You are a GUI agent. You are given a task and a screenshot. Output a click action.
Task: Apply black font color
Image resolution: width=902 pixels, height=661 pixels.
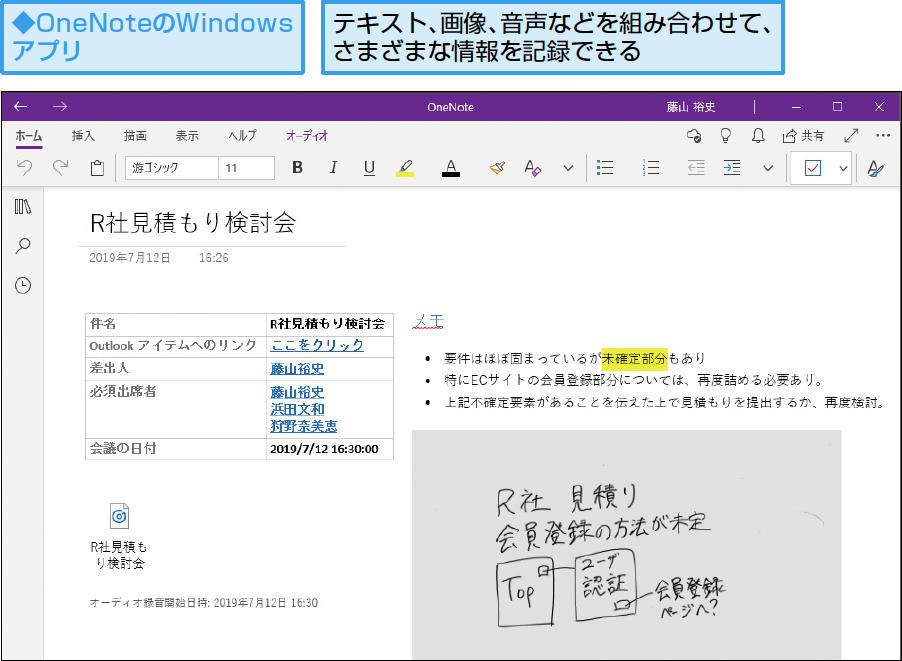tap(451, 167)
